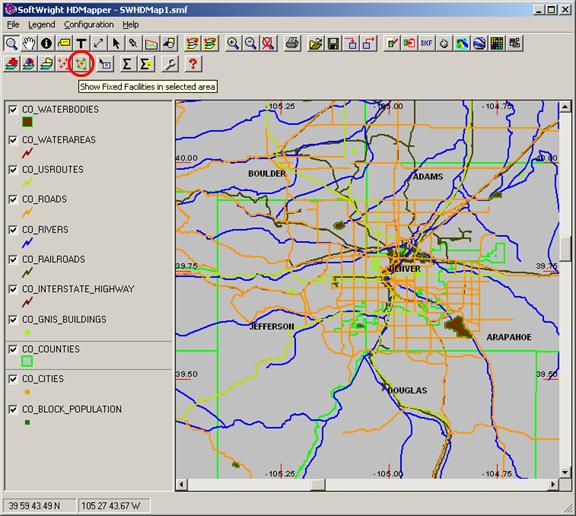
Task: Open the File menu
Action: click(13, 25)
